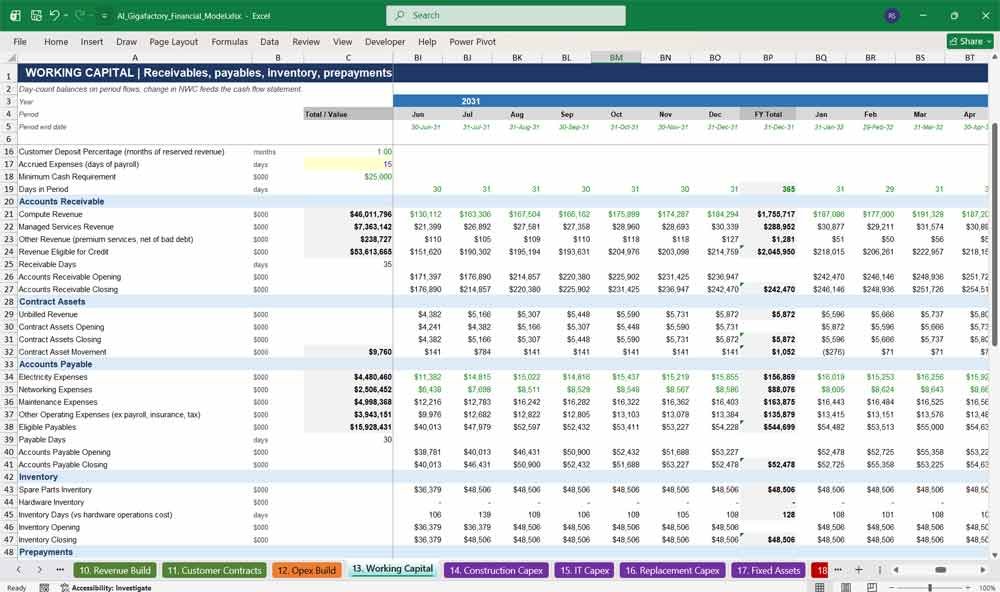Viewport: 1000px width, 592px height.
Task: Save the workbook using the Save icon
Action: click(36, 15)
